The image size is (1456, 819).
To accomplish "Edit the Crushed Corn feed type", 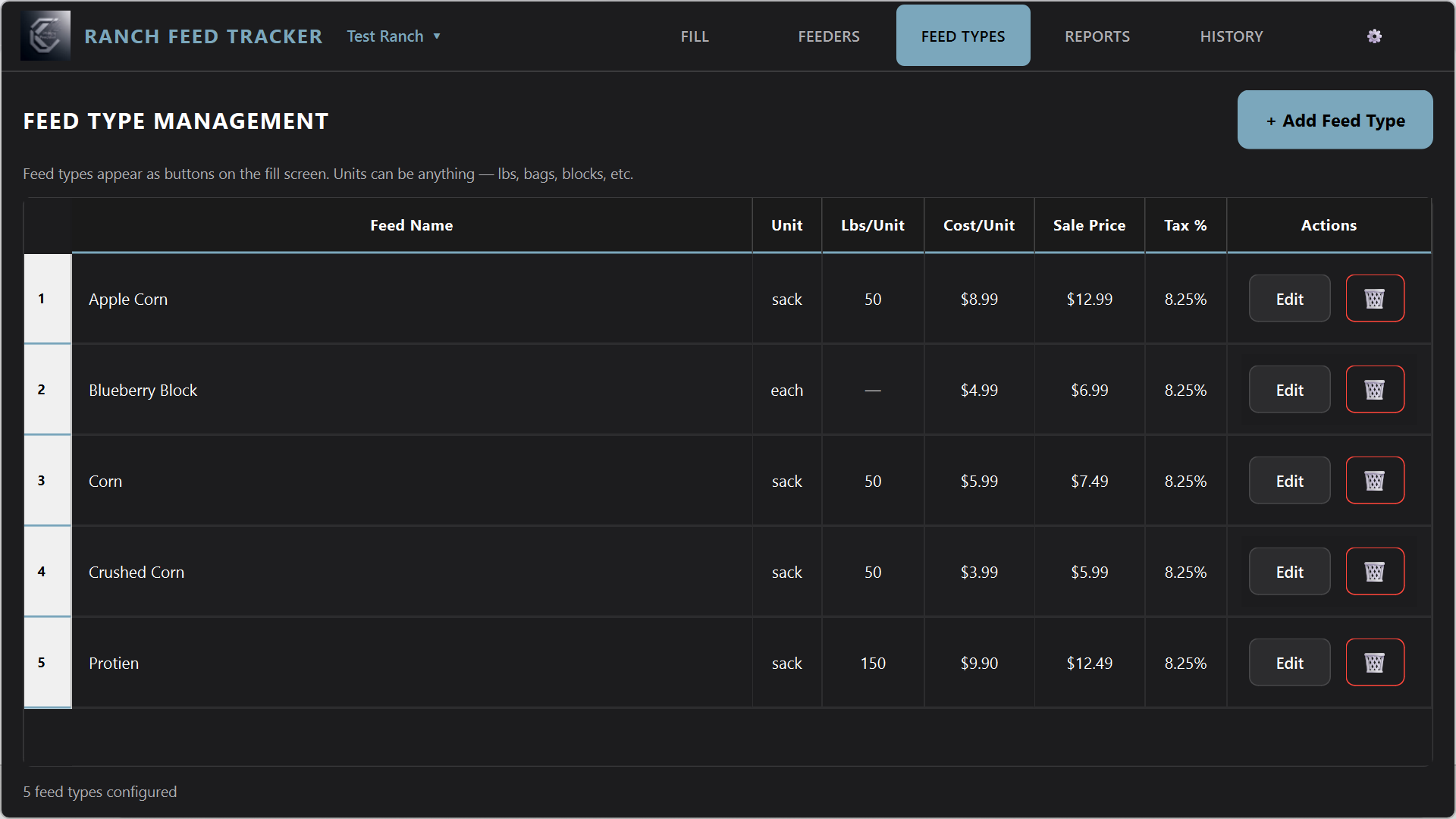I will click(1289, 571).
